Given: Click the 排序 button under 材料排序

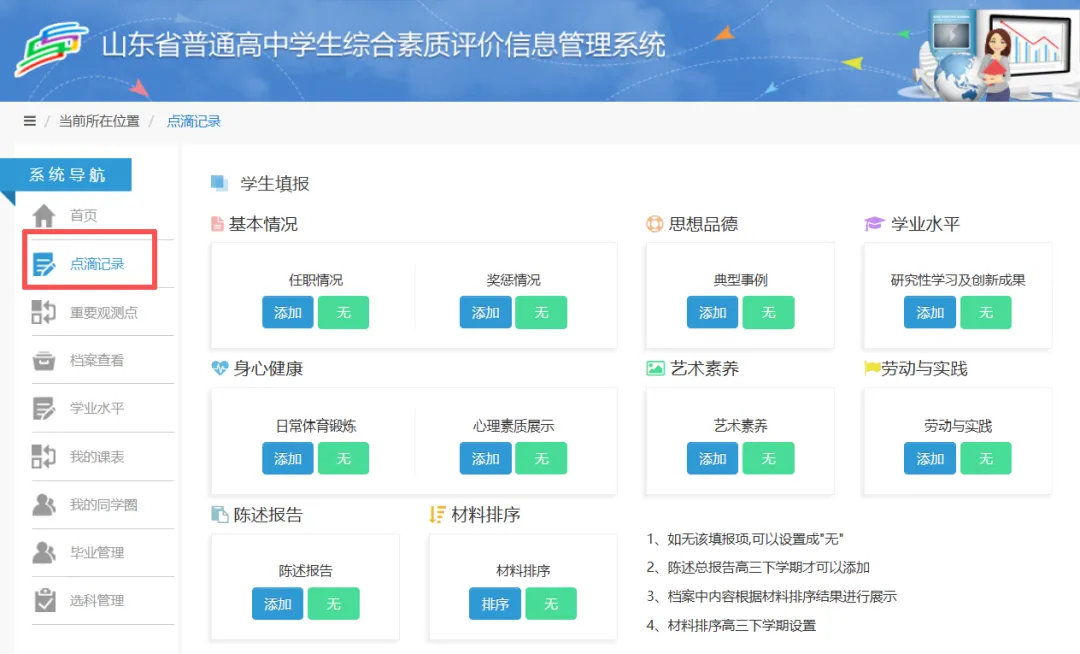Looking at the screenshot, I should click(x=495, y=604).
